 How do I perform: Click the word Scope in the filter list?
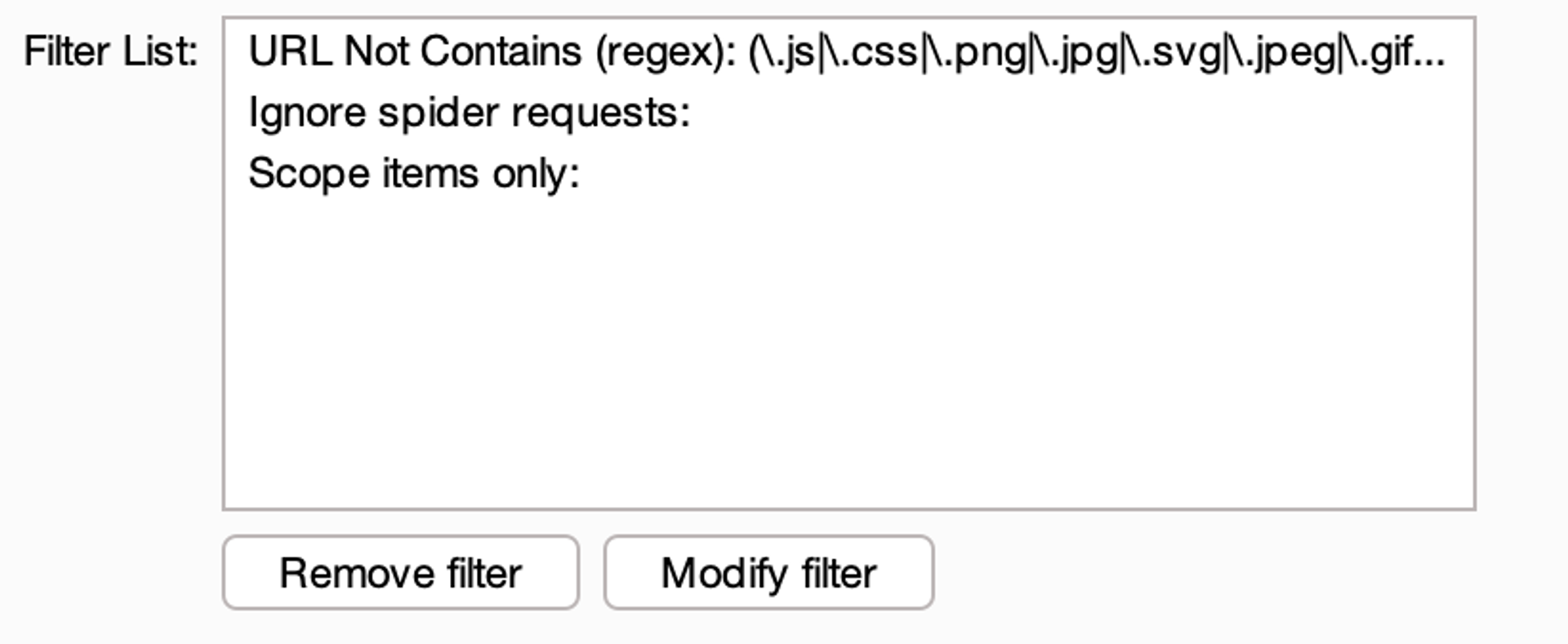tap(309, 175)
